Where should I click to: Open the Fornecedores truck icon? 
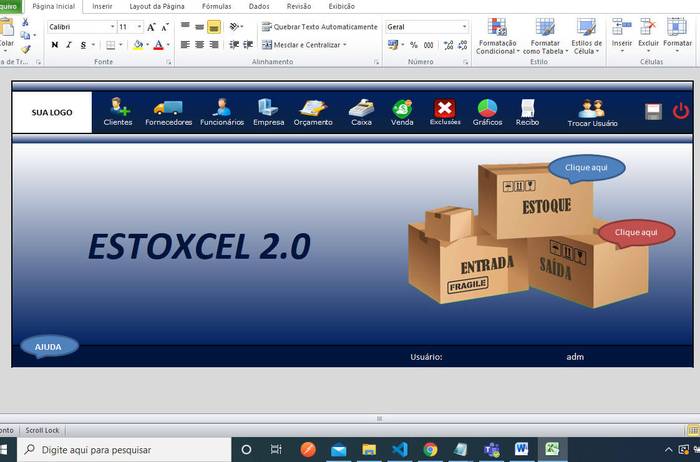tap(168, 108)
